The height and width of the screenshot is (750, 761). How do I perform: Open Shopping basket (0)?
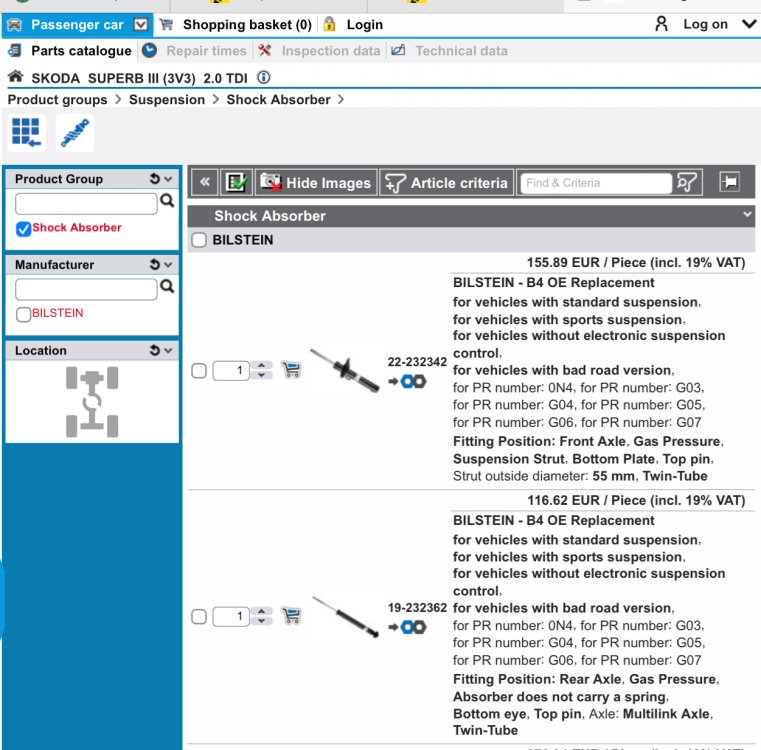247,24
